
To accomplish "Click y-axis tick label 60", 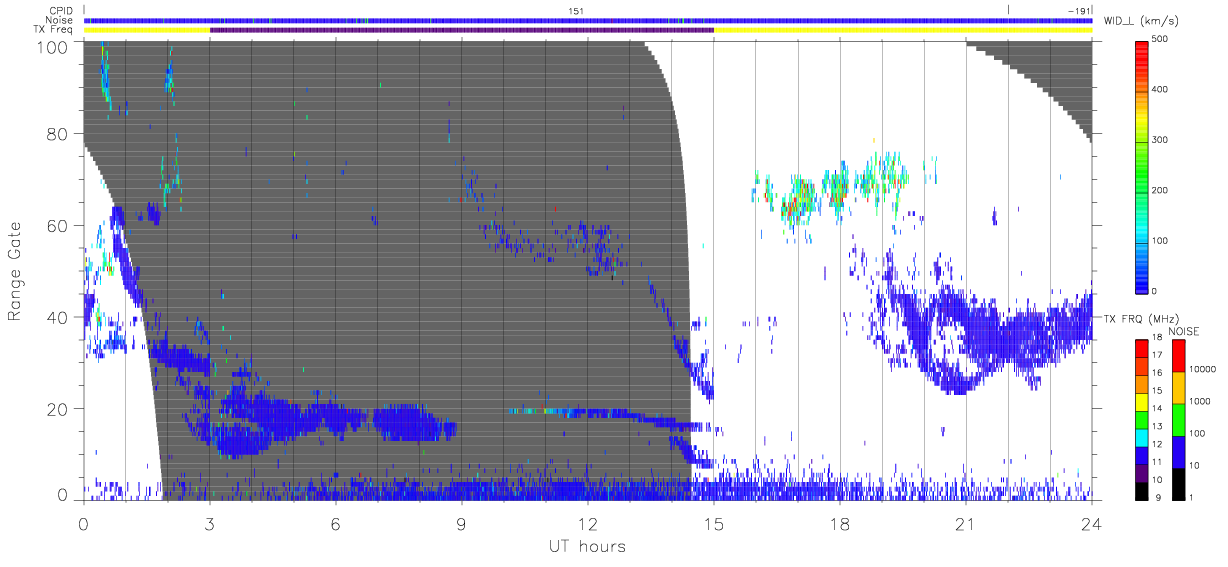I will tap(58, 227).
